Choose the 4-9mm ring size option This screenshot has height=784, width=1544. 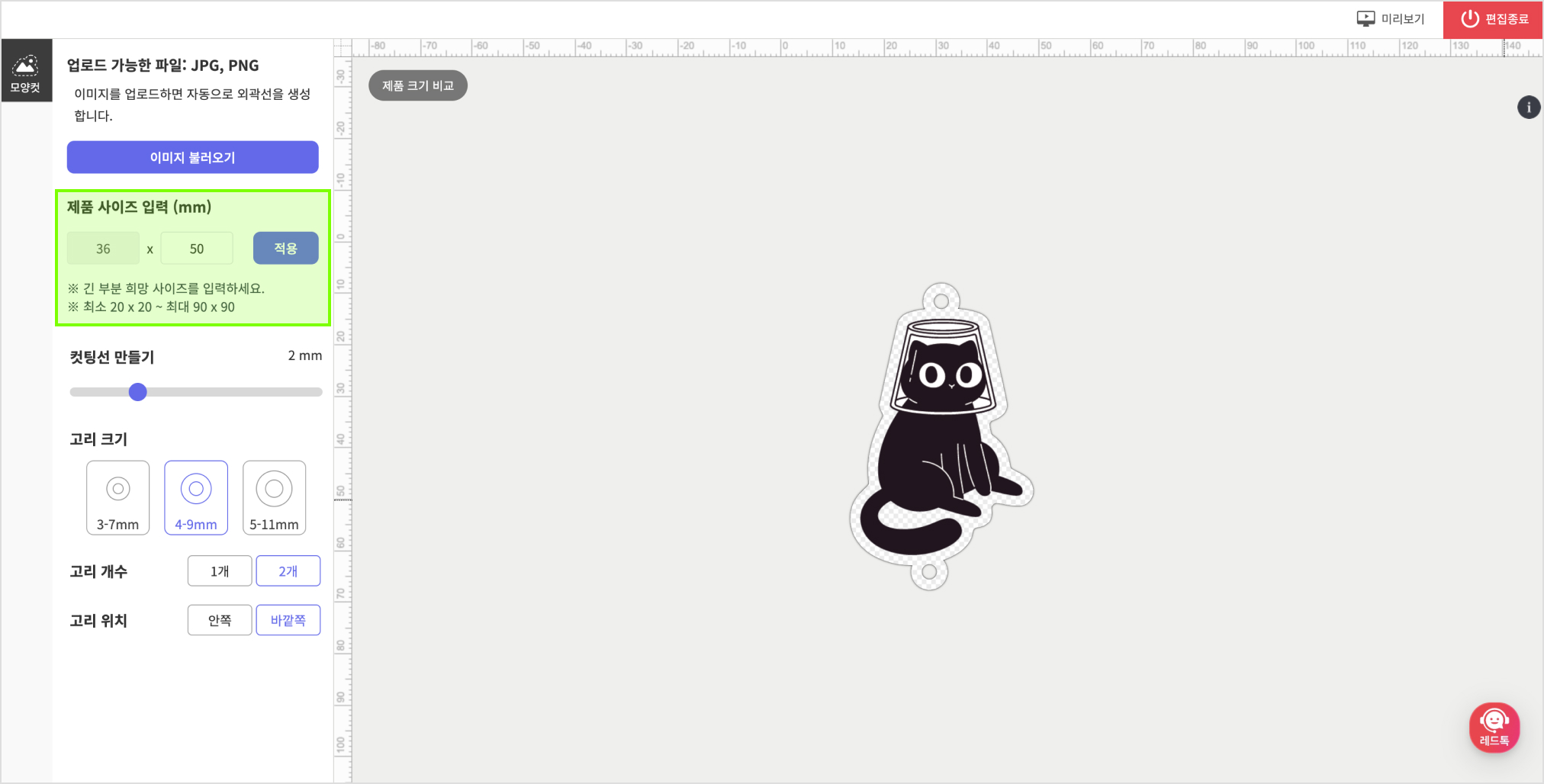pos(196,497)
